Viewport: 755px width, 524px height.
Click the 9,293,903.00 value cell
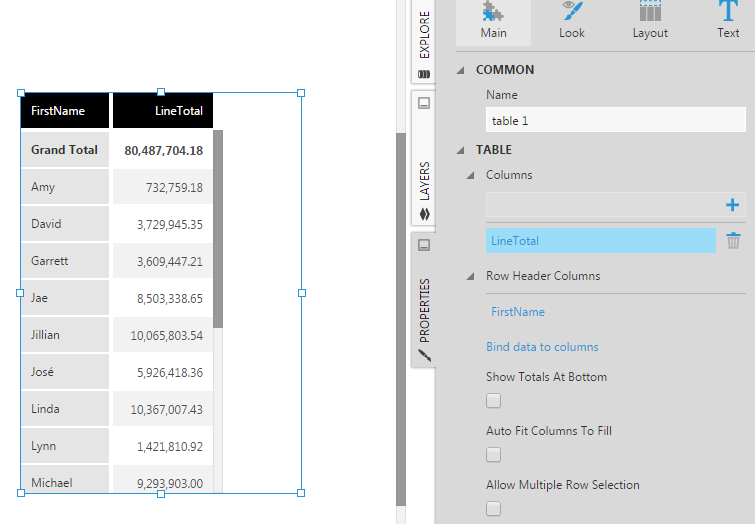pos(163,479)
